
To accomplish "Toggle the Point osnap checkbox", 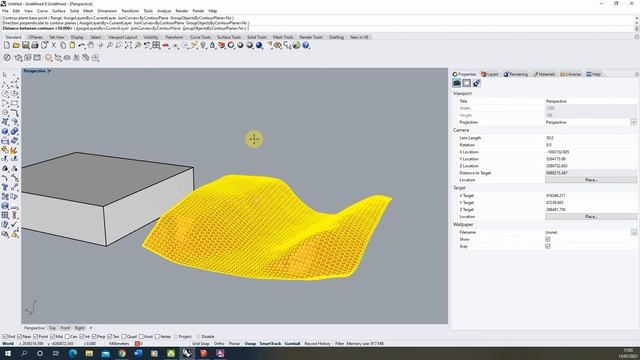I will pos(36,337).
